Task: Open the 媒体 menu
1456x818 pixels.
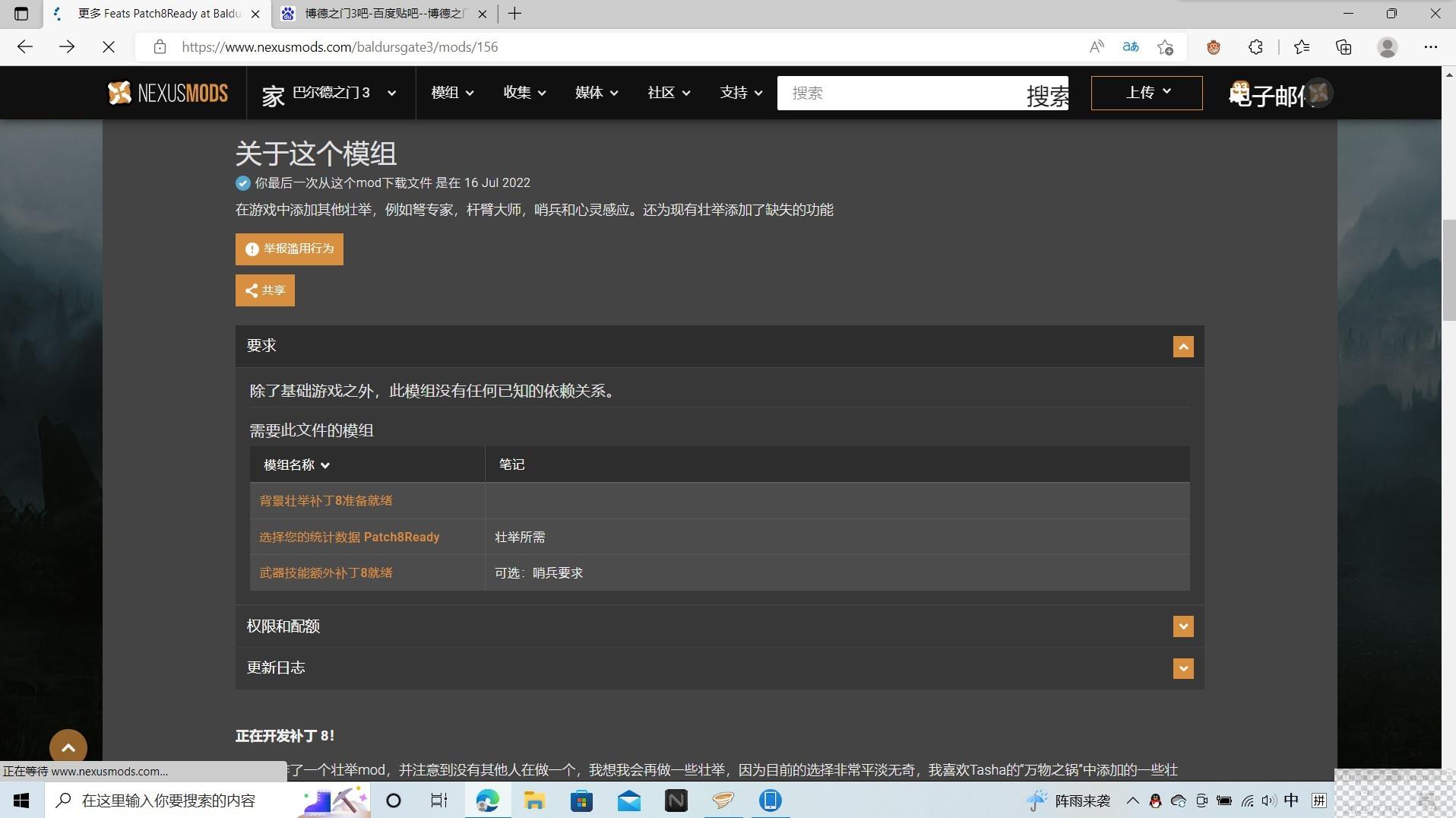Action: 597,93
